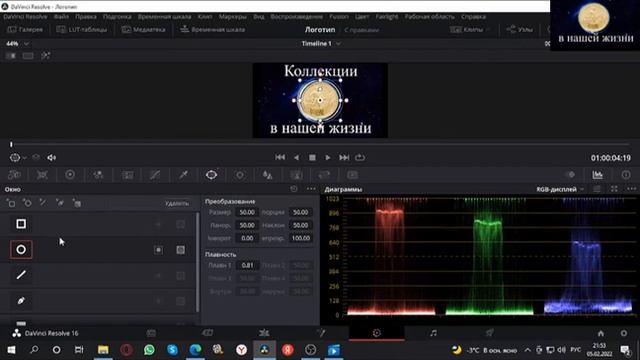
Task: Toggle the circle window preset
Action: point(21,249)
